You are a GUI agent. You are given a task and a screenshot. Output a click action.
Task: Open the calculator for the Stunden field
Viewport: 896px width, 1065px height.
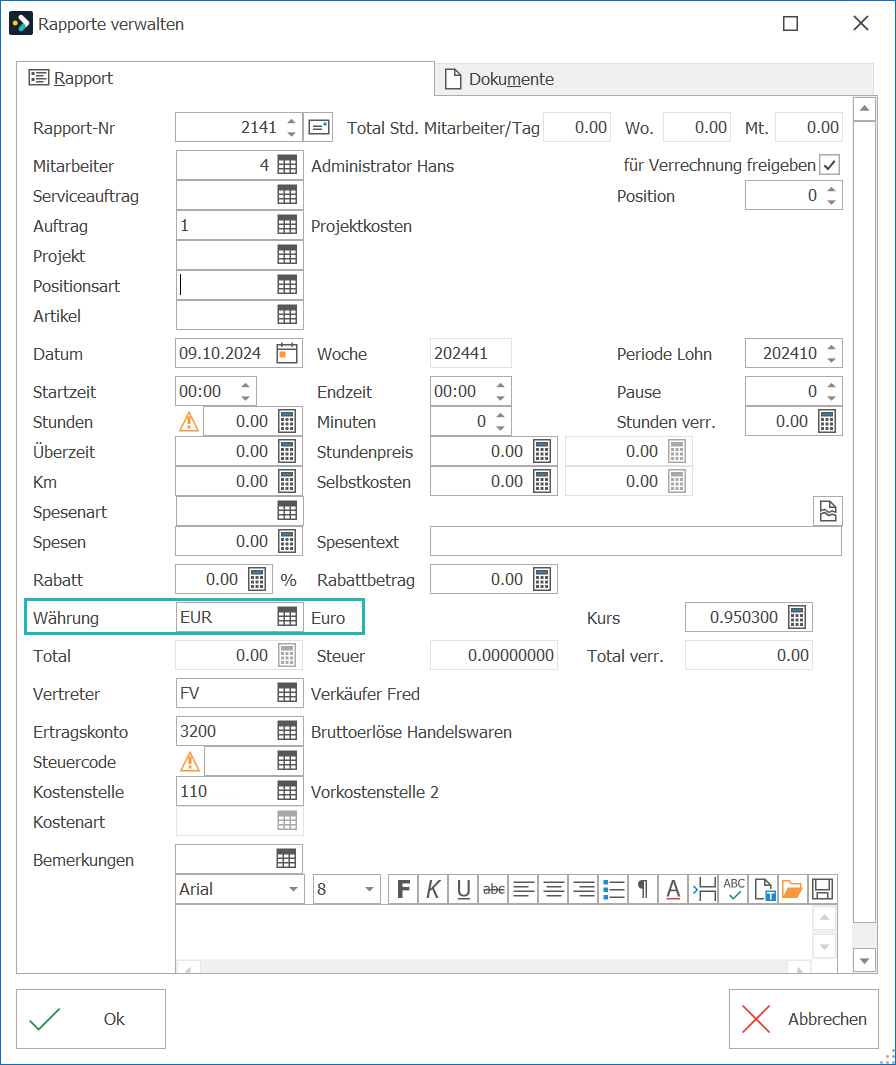click(x=287, y=421)
